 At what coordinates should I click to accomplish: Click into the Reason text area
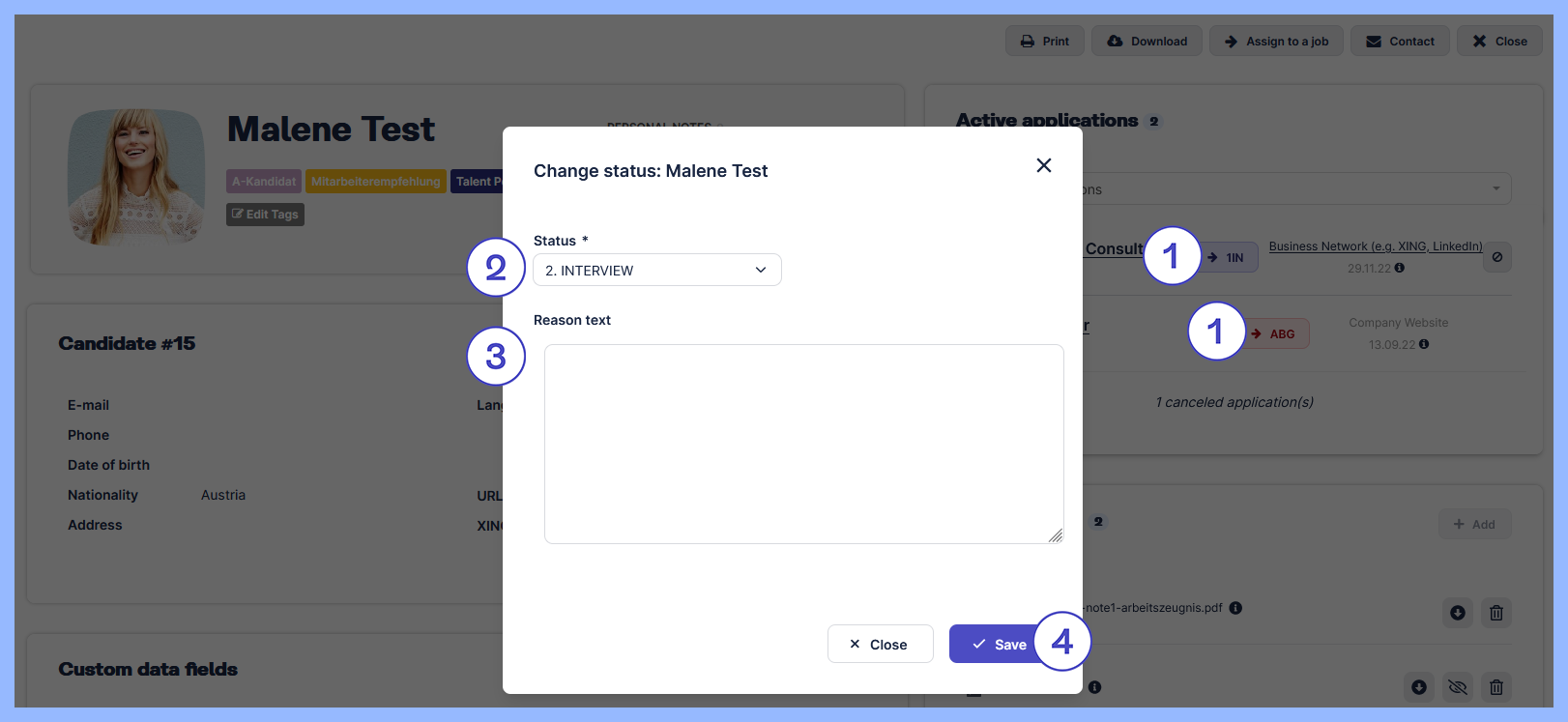click(803, 444)
